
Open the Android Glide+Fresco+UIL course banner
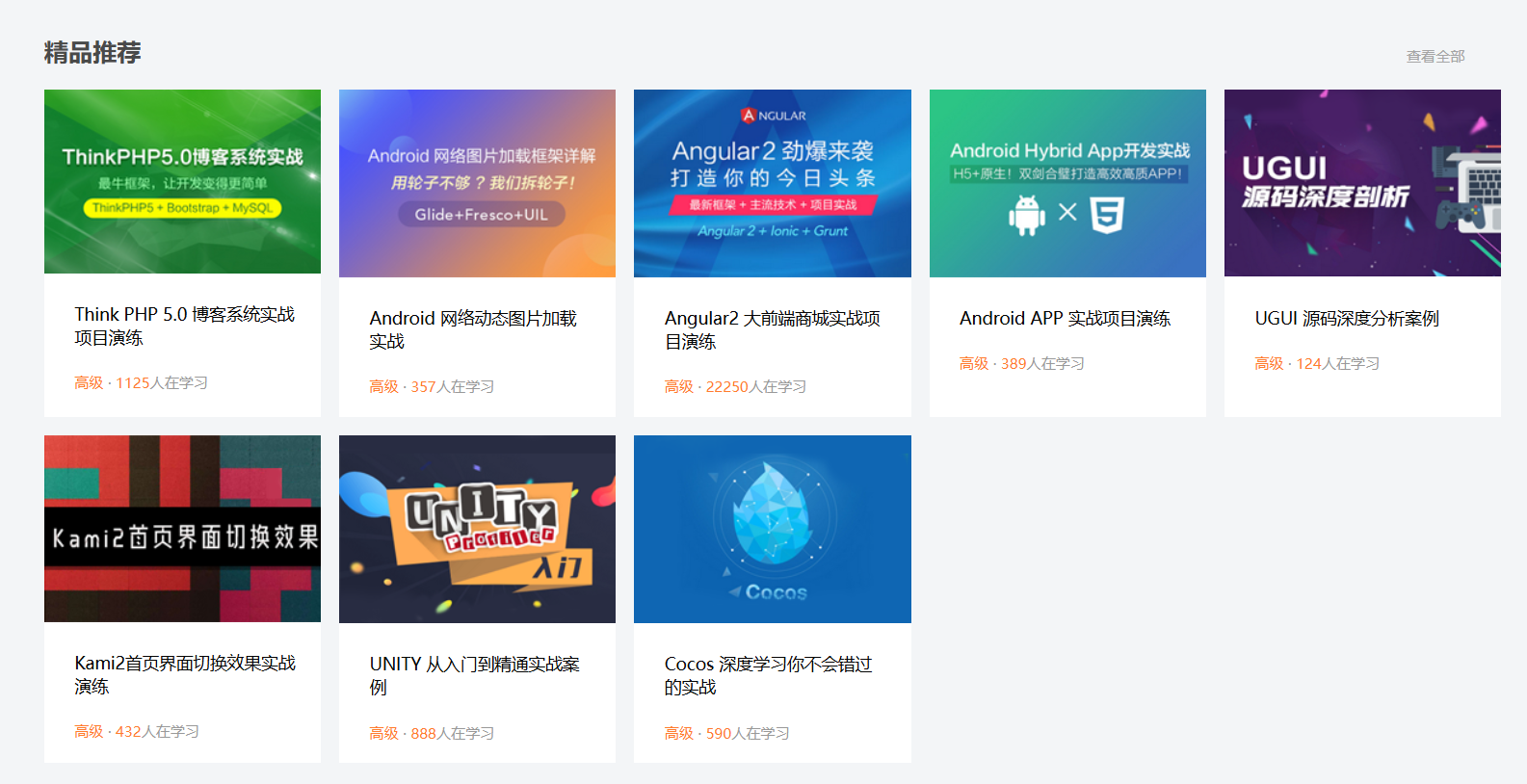click(x=477, y=183)
